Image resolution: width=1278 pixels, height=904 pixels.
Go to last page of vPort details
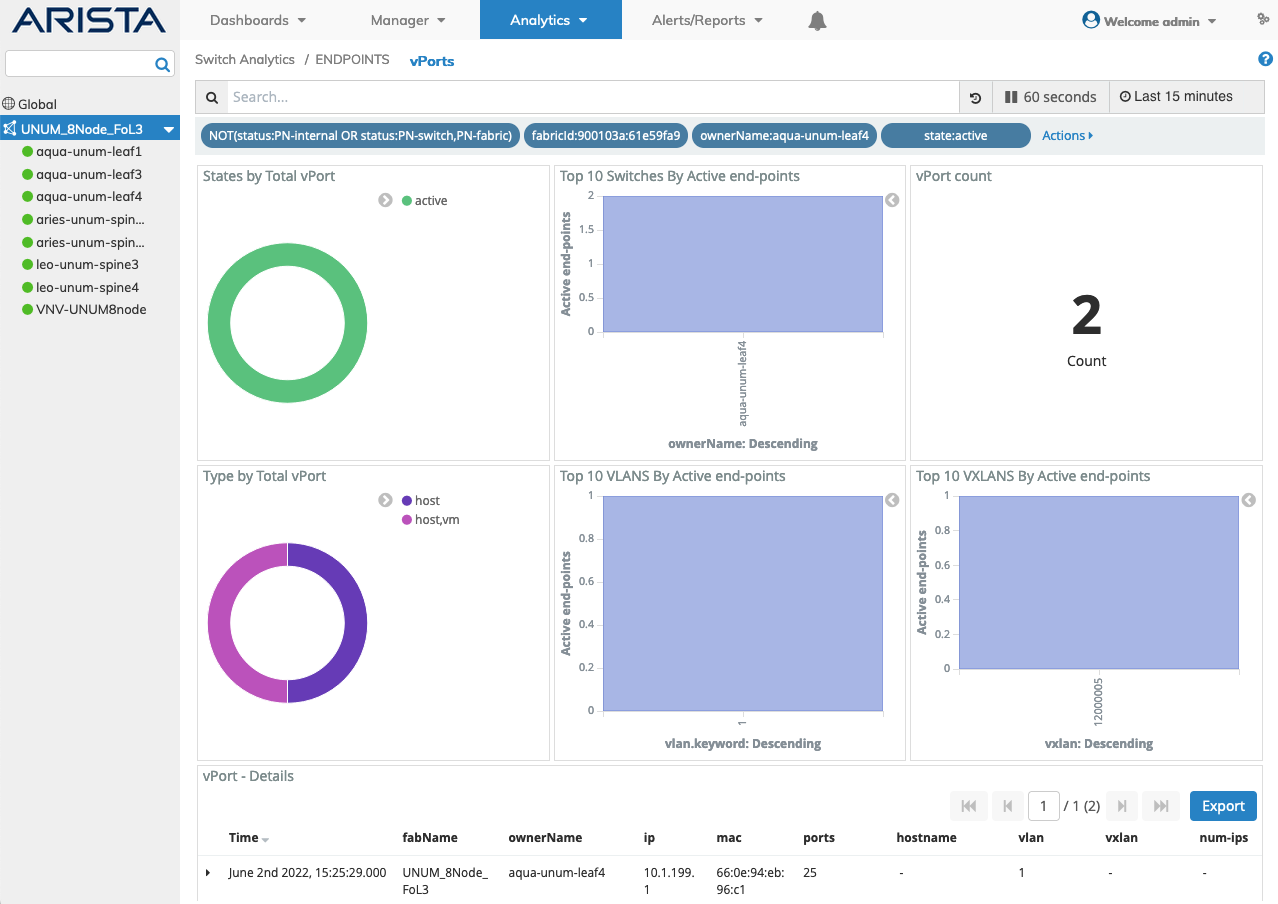(1161, 806)
